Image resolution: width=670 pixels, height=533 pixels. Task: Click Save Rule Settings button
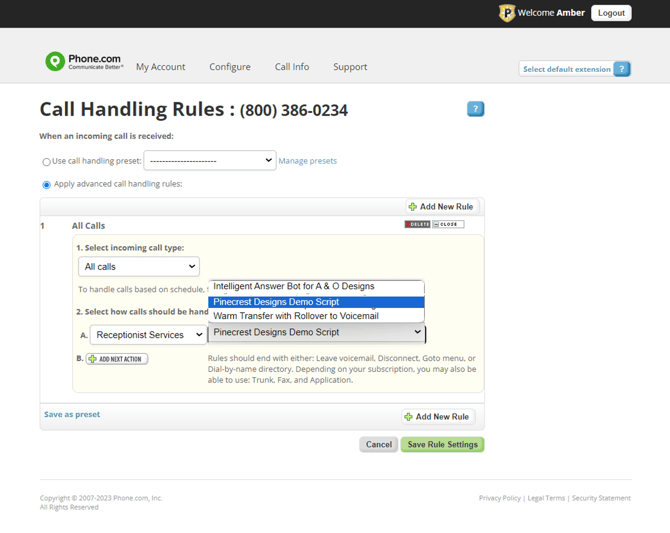442,445
